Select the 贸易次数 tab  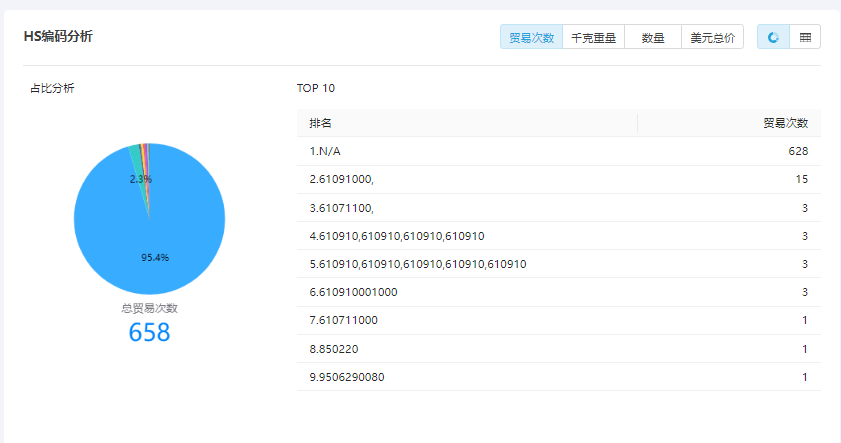coord(531,37)
